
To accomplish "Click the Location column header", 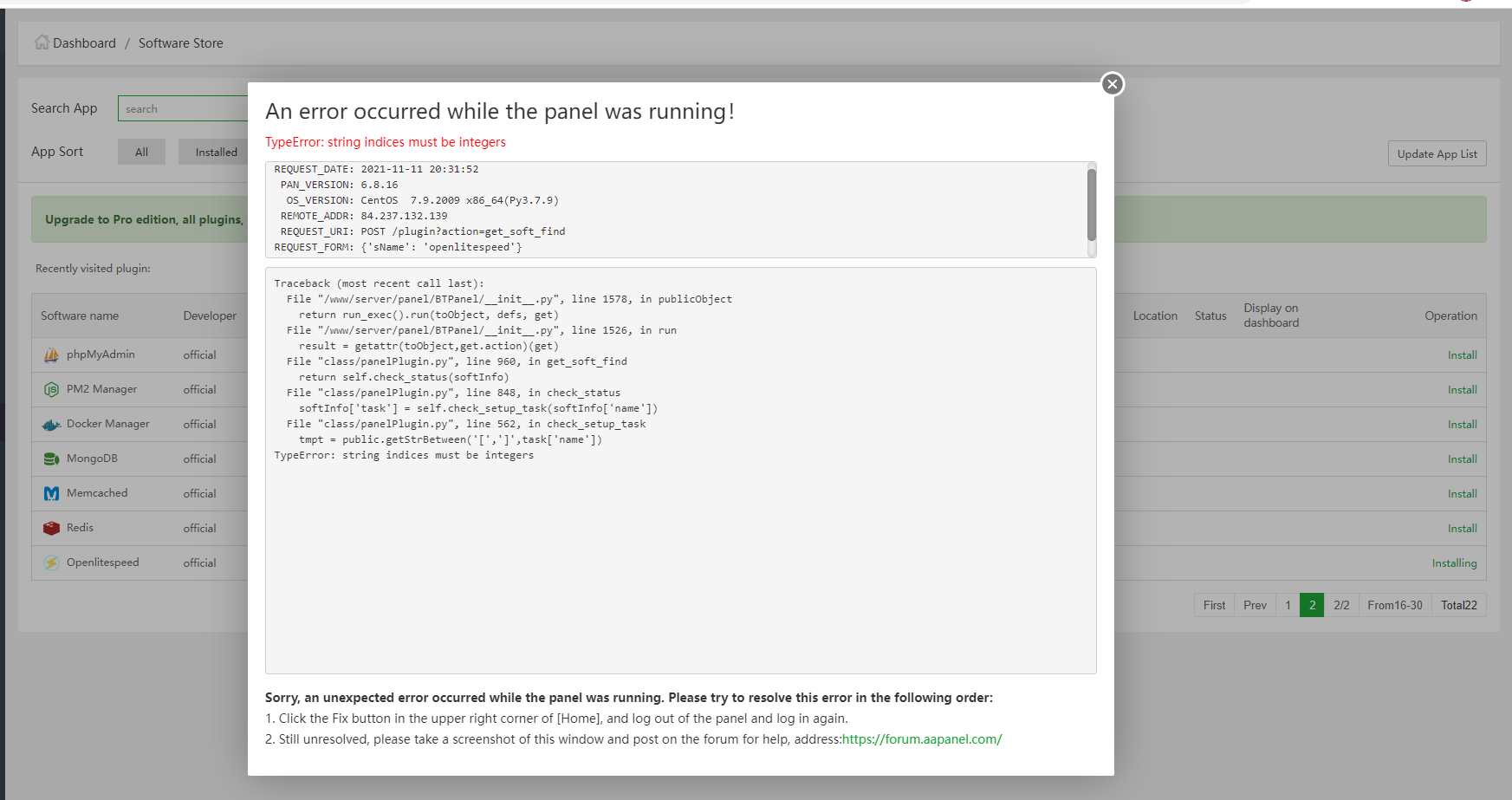I will pos(1155,316).
